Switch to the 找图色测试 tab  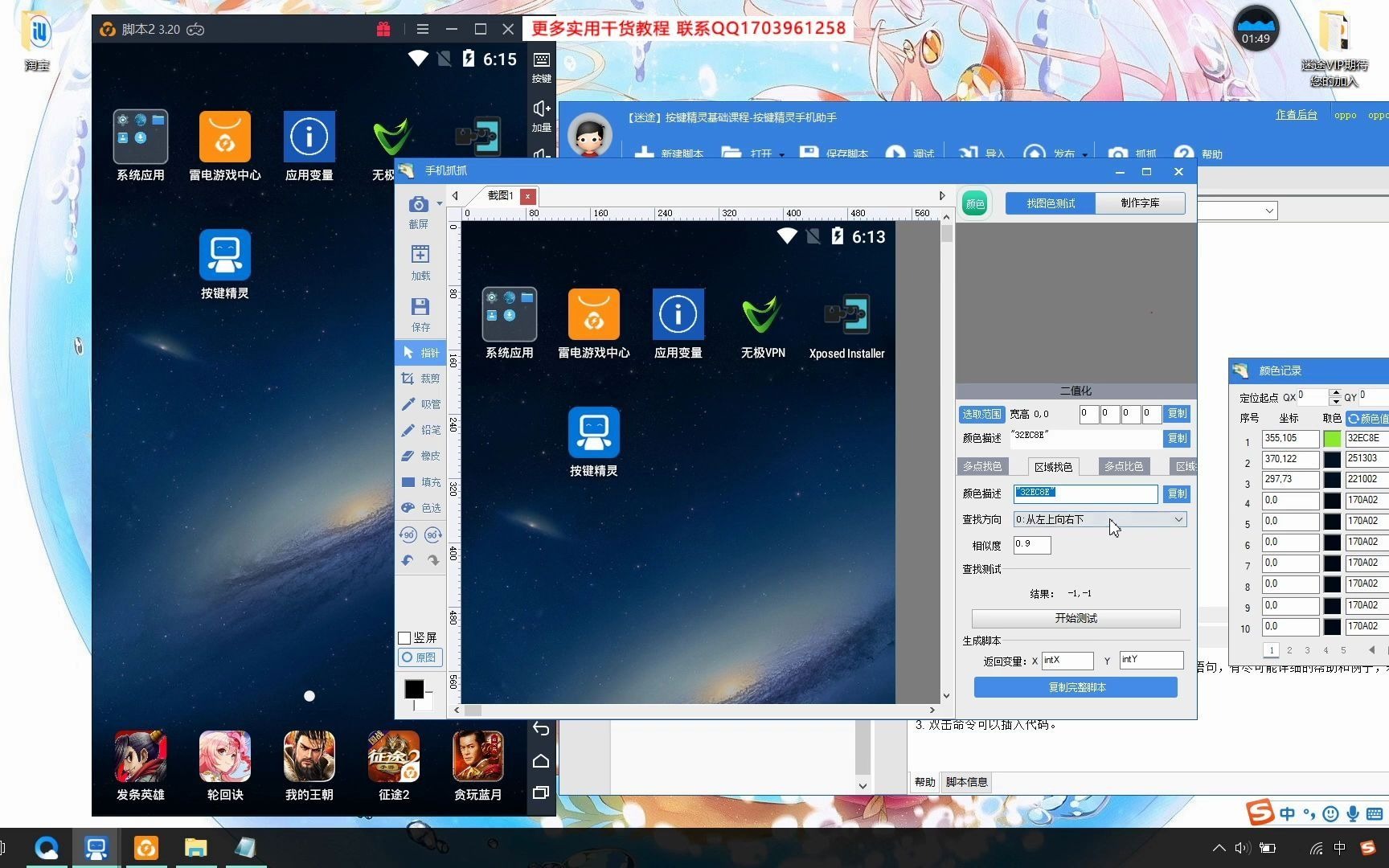pos(1051,203)
